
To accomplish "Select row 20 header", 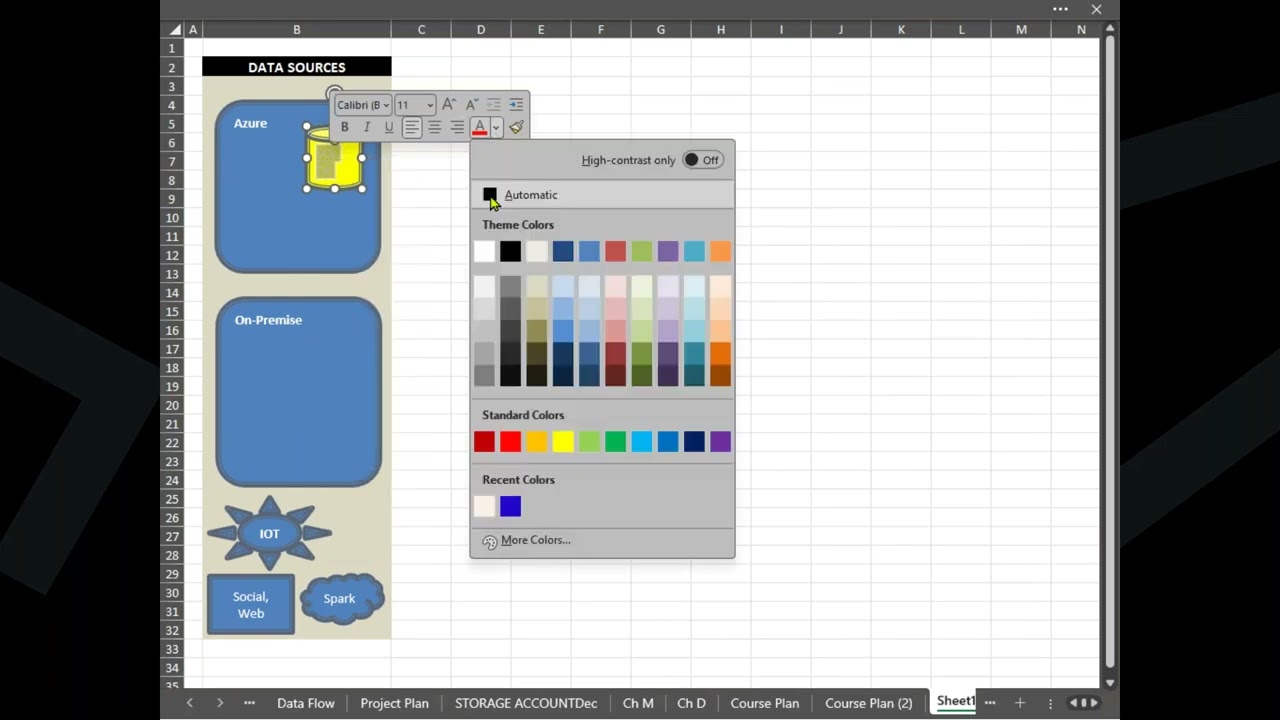I will [x=172, y=405].
